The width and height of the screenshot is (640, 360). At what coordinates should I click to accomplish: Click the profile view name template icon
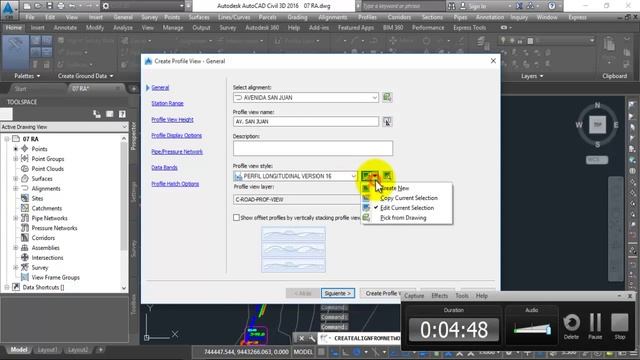pyautogui.click(x=387, y=122)
